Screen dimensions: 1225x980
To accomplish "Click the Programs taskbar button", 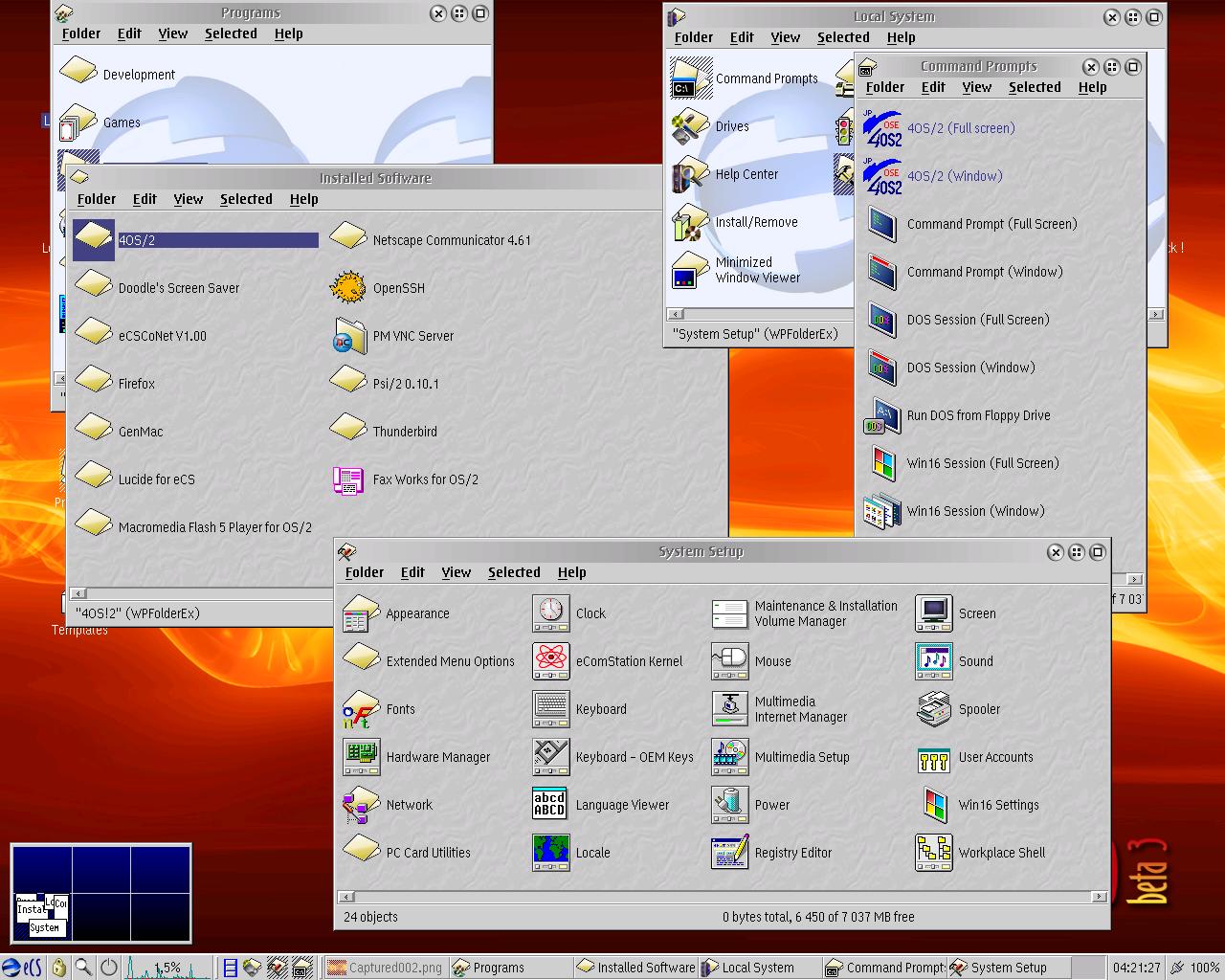I will tap(499, 968).
